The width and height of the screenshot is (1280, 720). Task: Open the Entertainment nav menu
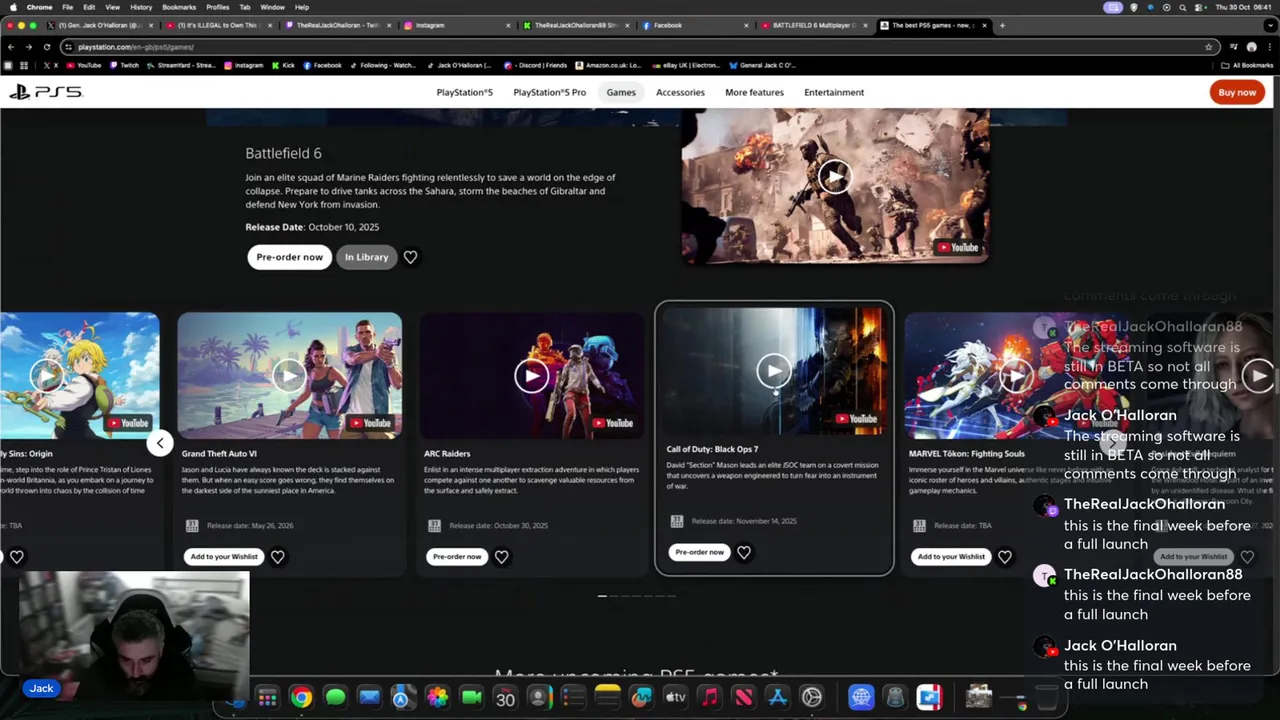point(834,92)
